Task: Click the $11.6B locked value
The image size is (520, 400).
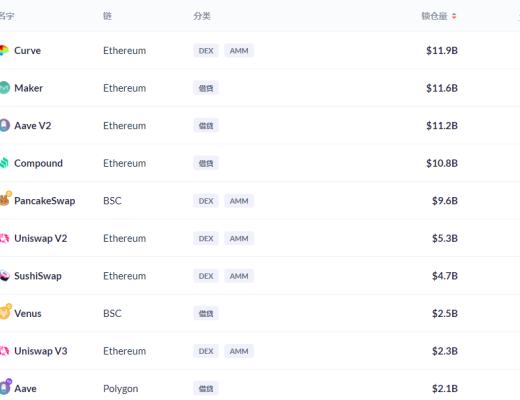Action: pos(442,88)
